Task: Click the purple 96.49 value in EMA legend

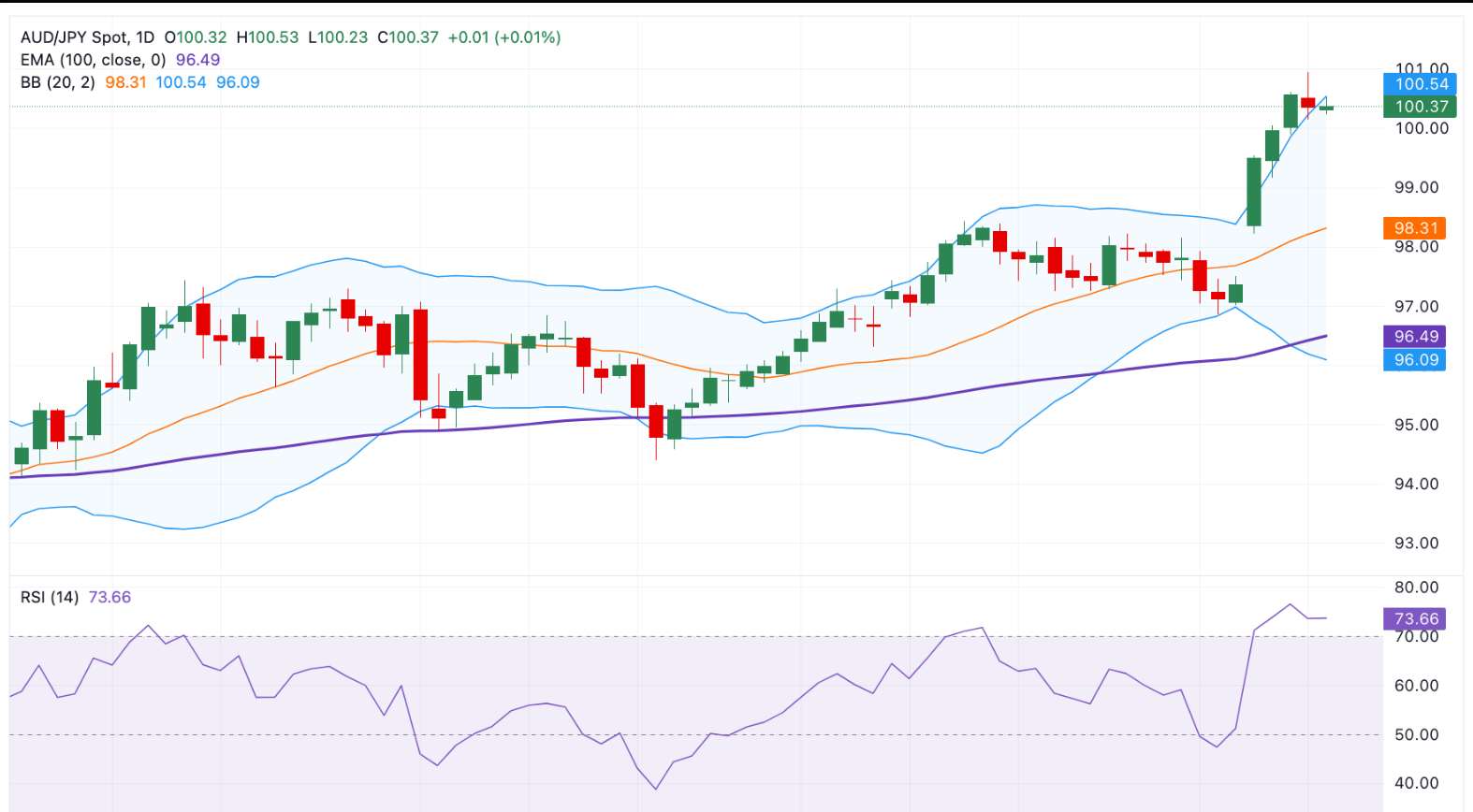Action: click(197, 60)
